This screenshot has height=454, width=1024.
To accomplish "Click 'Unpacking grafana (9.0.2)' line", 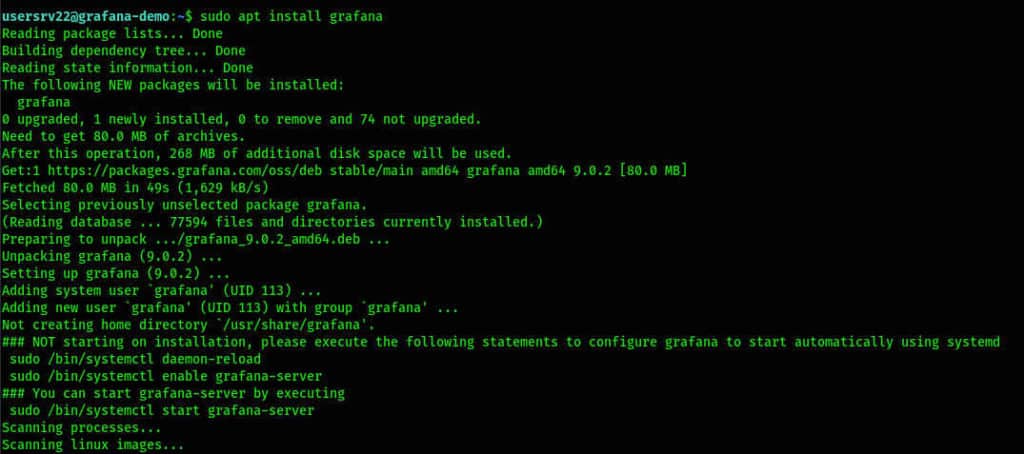I will click(x=112, y=256).
